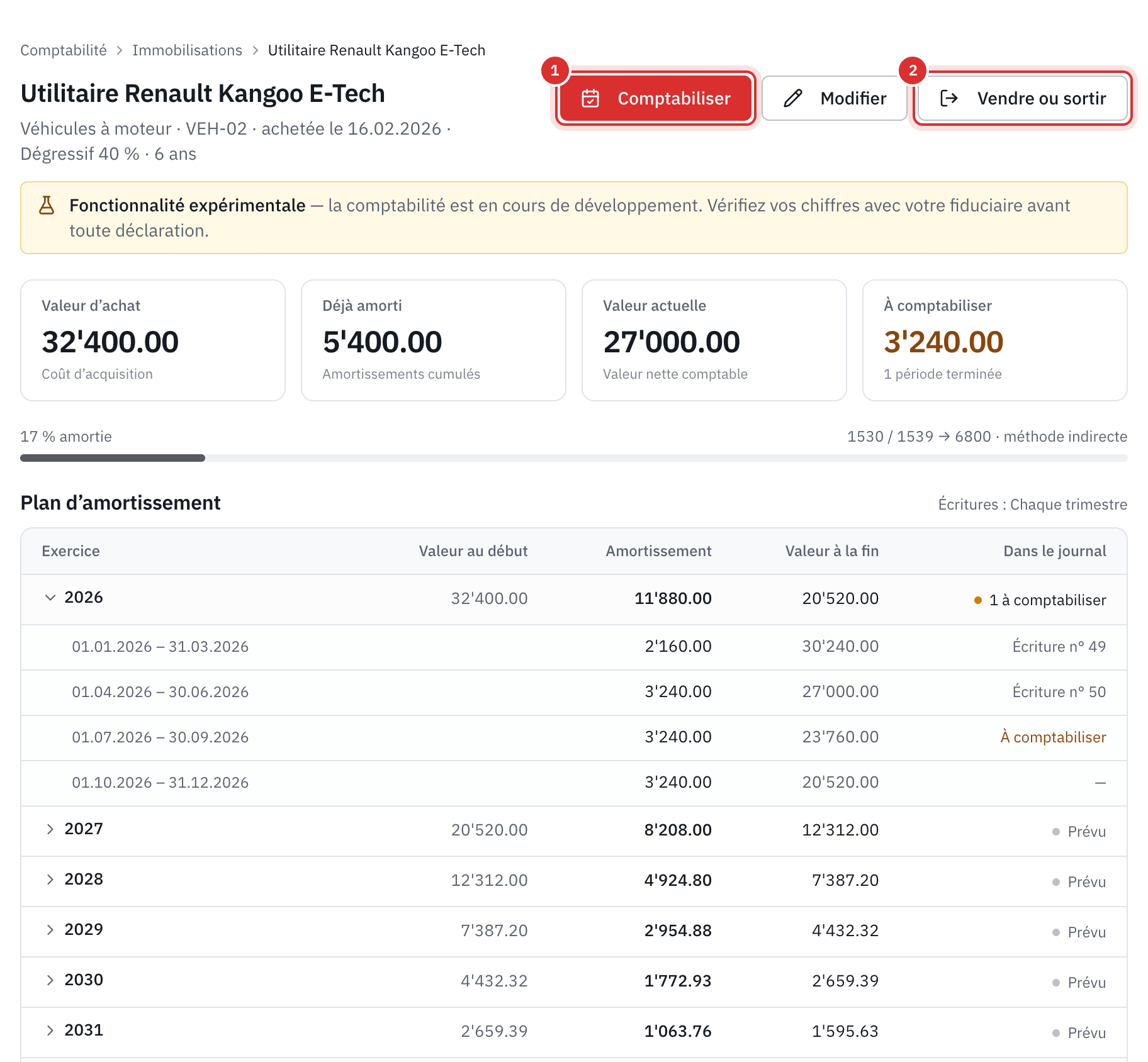1148x1062 pixels.
Task: Click first breadcrumb separator chevron
Action: [x=120, y=50]
